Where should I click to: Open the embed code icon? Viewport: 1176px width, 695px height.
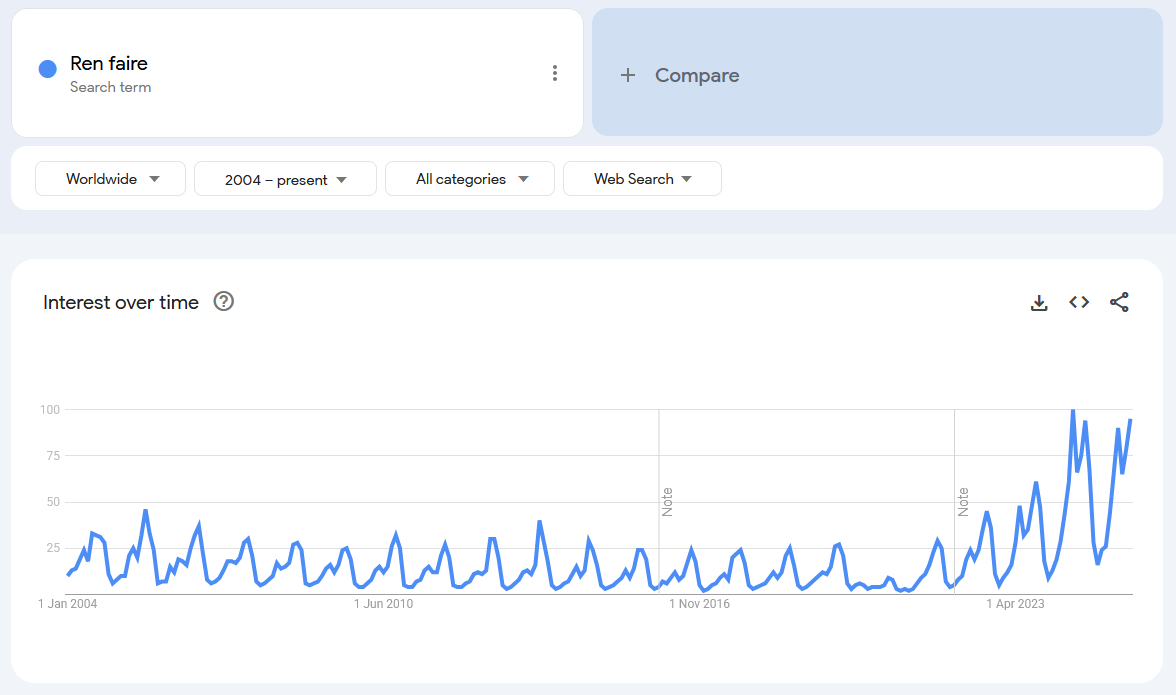pos(1079,302)
